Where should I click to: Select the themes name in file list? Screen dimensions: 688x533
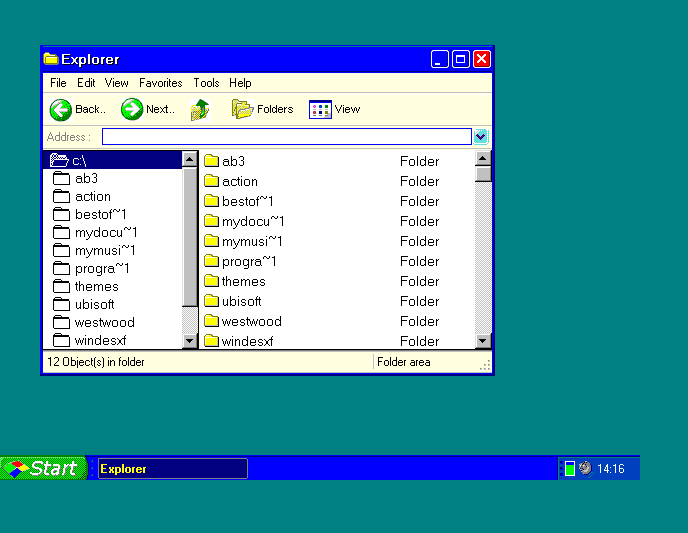point(244,282)
